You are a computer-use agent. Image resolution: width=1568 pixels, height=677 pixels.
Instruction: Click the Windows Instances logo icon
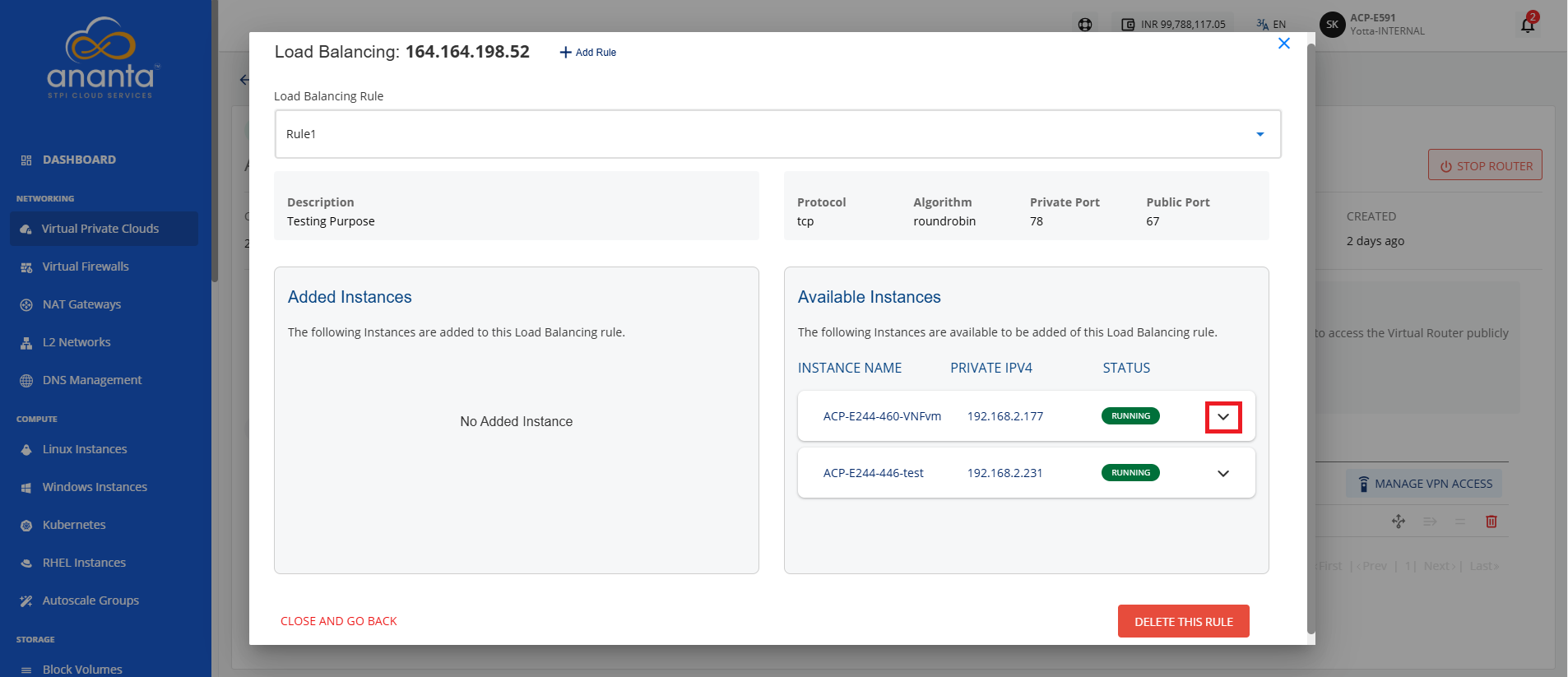26,488
